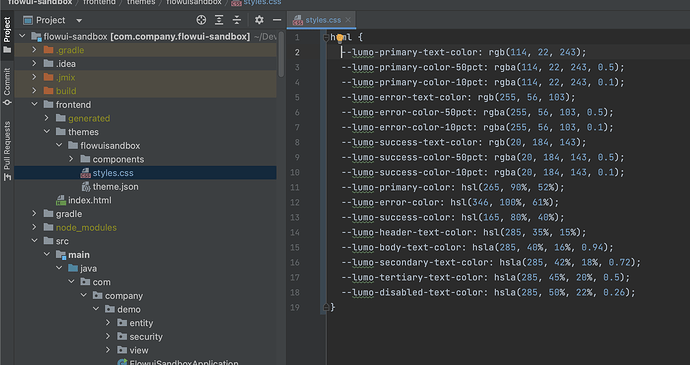
Task: Expand the node_modules folder
Action: (34, 228)
